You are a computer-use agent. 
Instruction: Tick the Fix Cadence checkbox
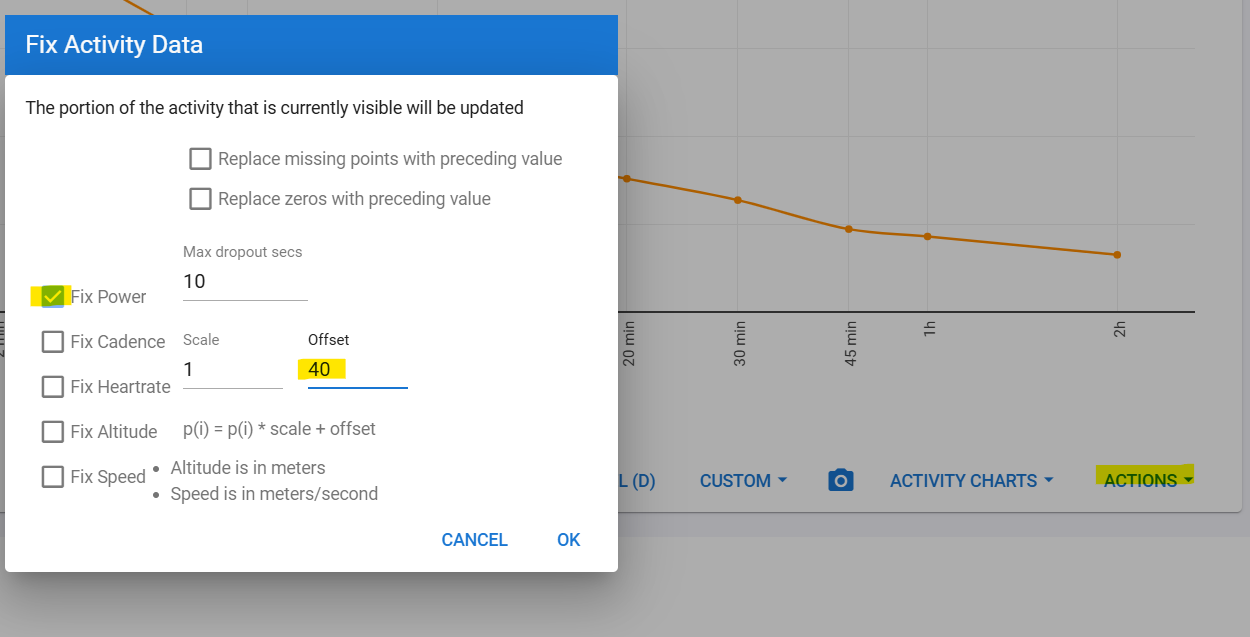point(53,342)
